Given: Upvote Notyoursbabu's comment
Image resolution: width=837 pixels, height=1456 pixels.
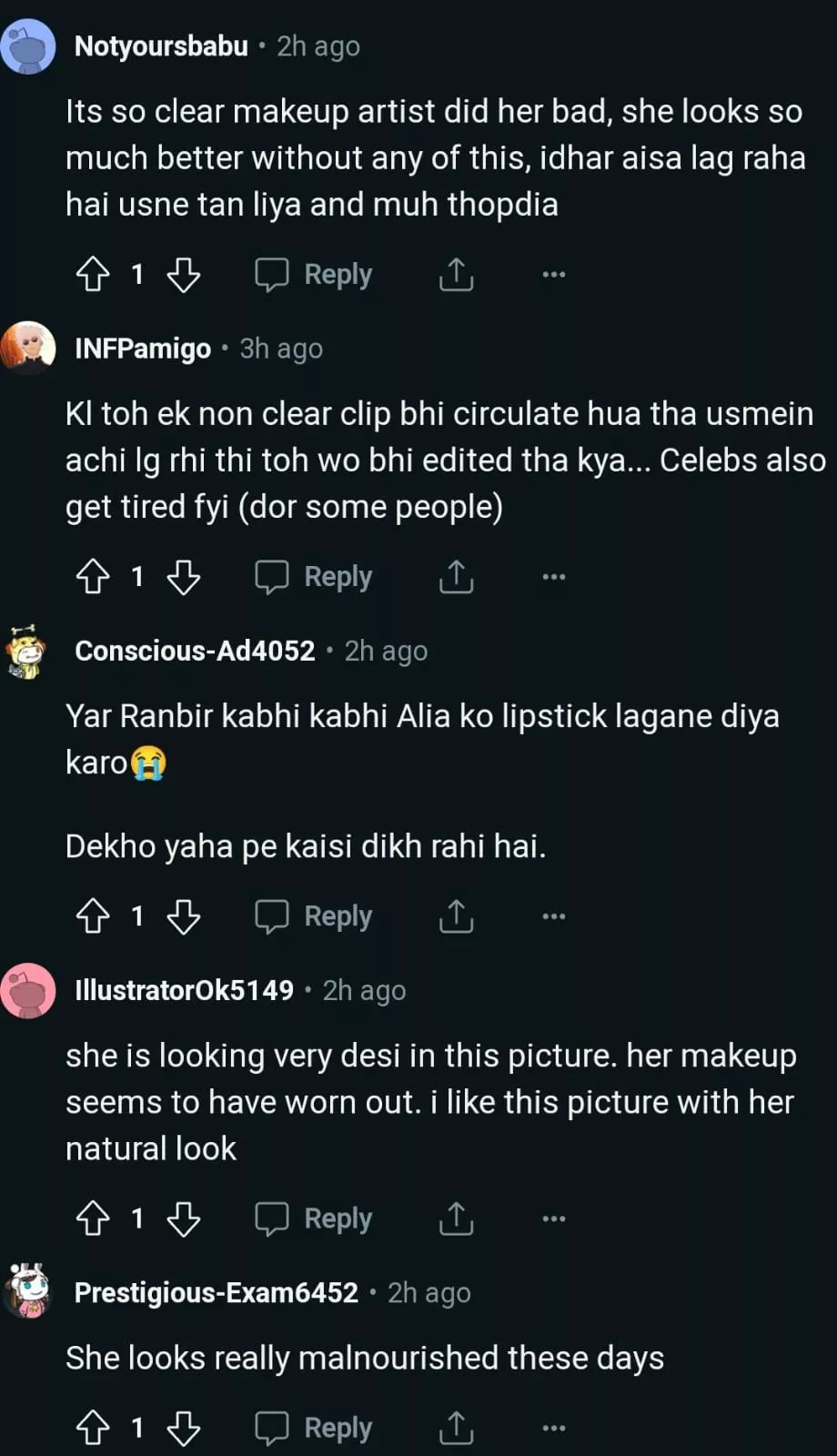Looking at the screenshot, I should 92,274.
